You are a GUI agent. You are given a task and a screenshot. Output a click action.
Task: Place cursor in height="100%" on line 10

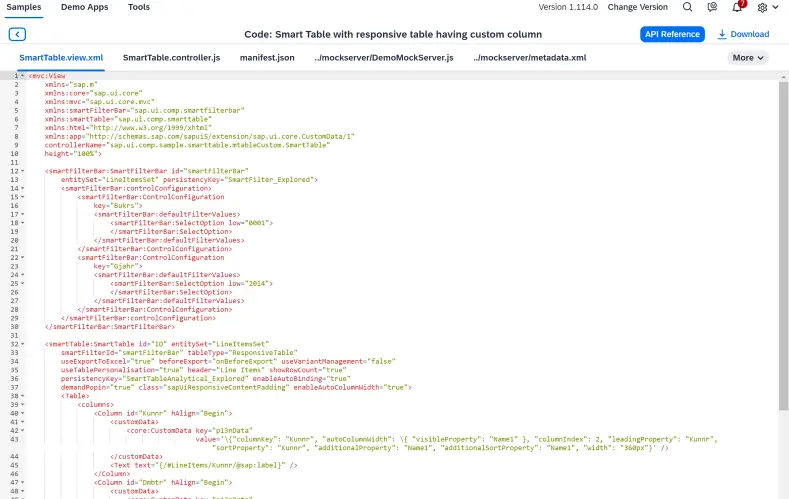pos(72,154)
